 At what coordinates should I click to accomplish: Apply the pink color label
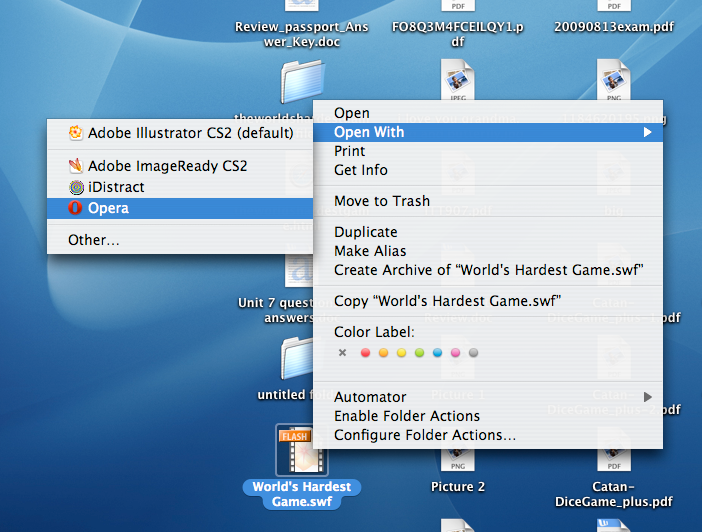coord(455,353)
